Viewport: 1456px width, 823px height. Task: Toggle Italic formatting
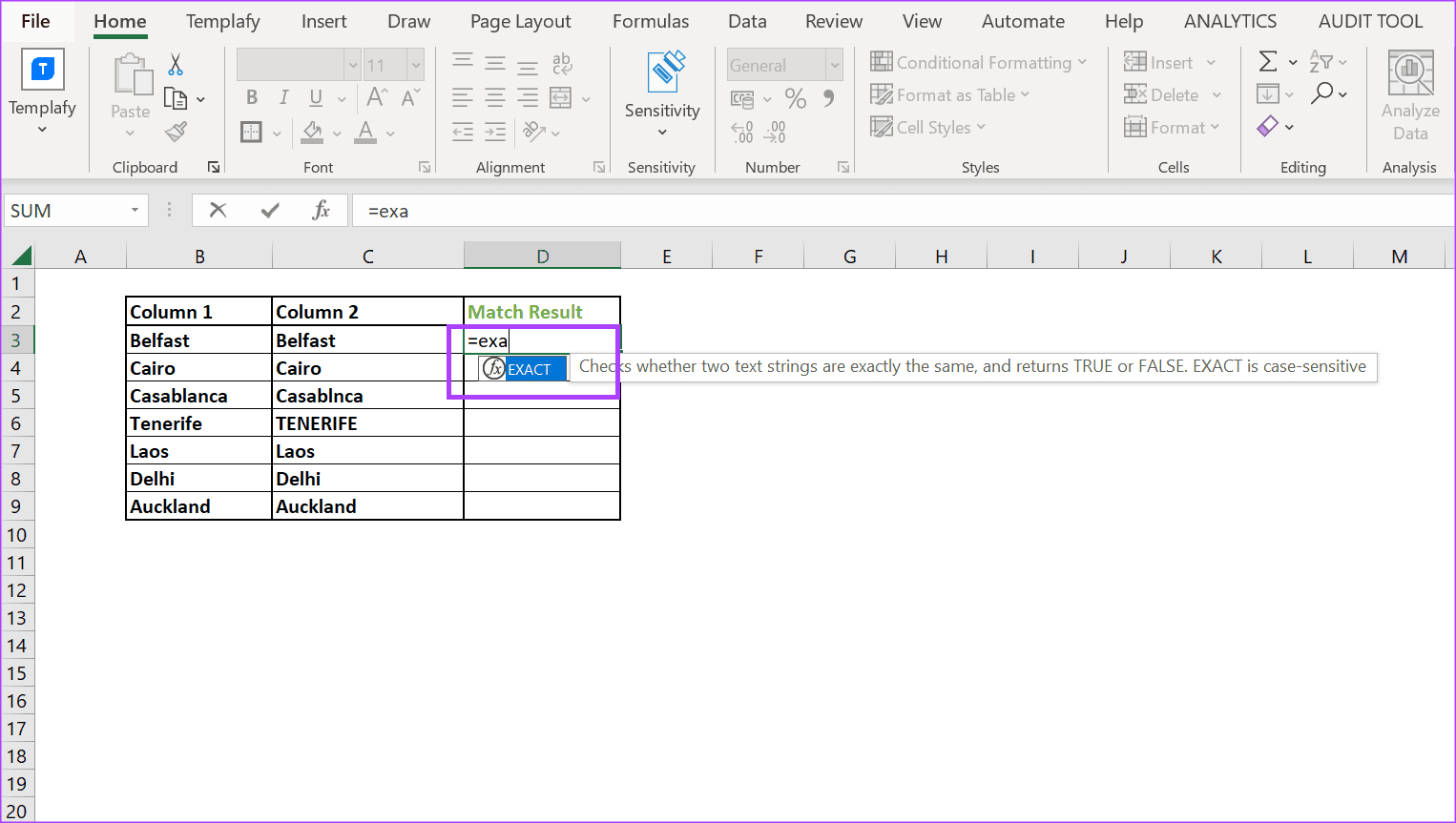tap(283, 97)
